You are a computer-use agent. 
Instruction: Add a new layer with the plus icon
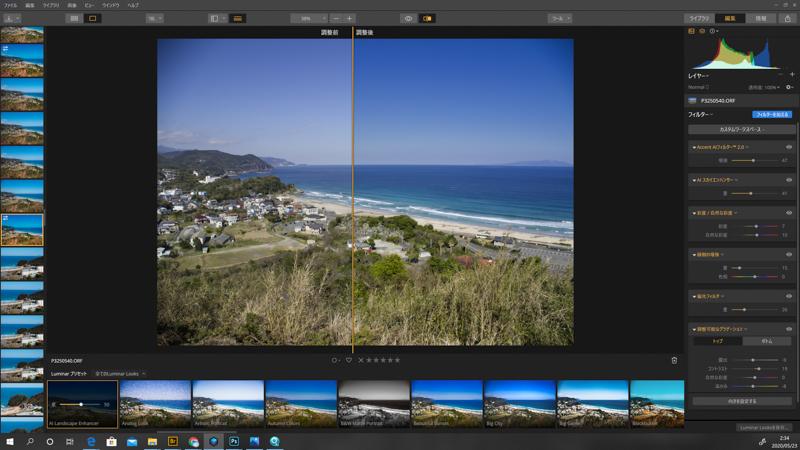click(x=792, y=74)
